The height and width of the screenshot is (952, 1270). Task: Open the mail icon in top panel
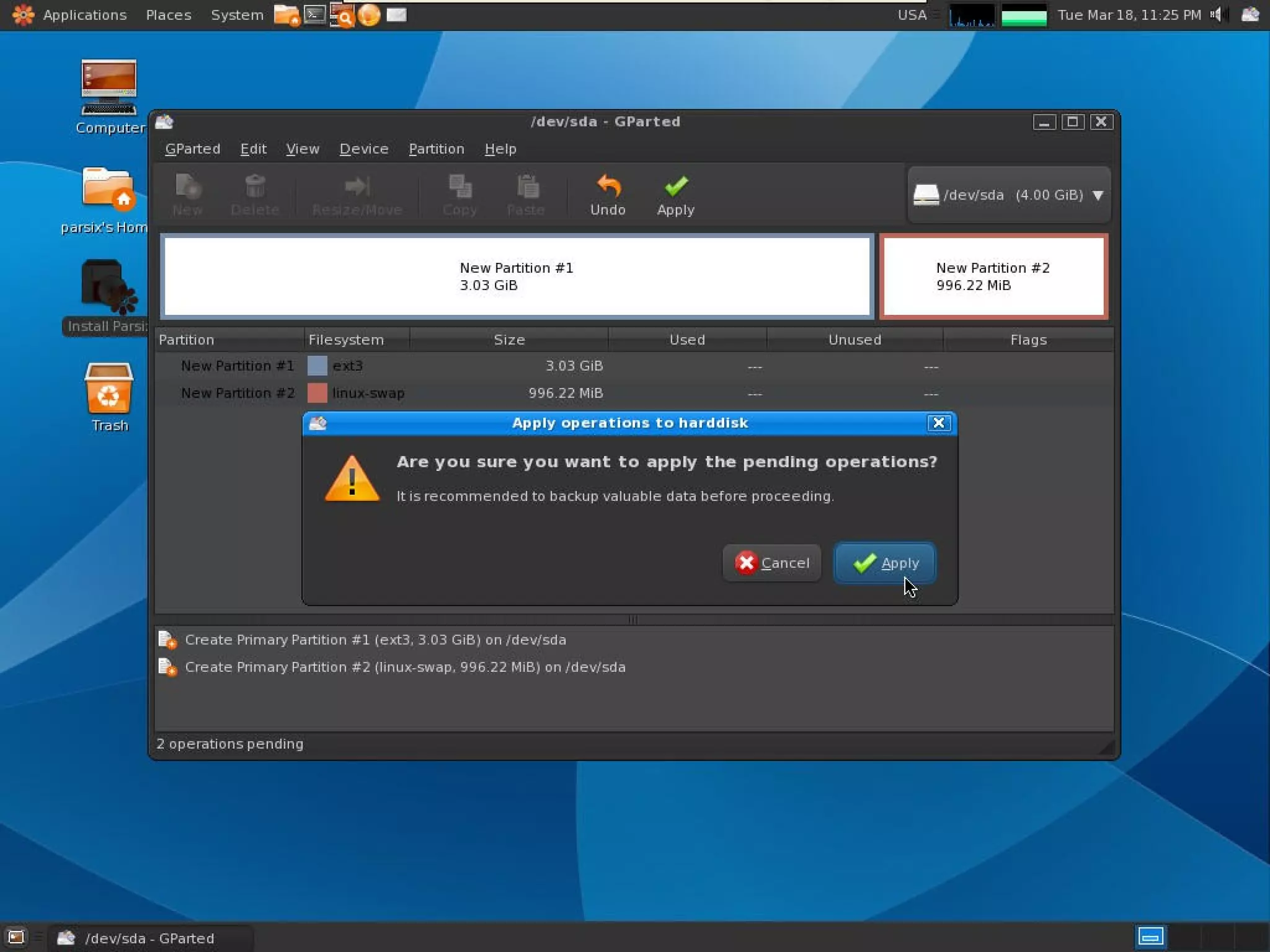pyautogui.click(x=396, y=14)
